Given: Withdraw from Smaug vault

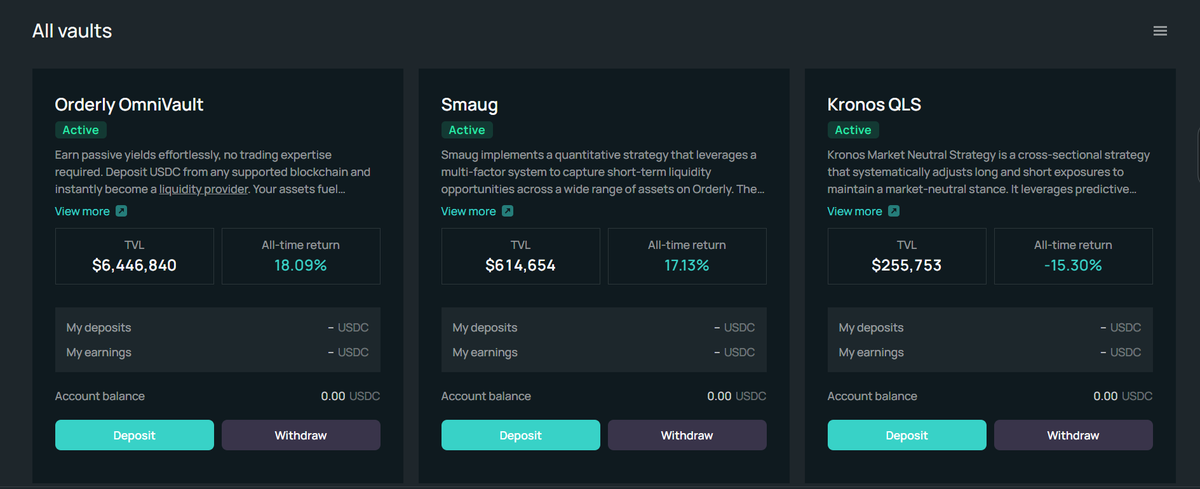Looking at the screenshot, I should (687, 435).
